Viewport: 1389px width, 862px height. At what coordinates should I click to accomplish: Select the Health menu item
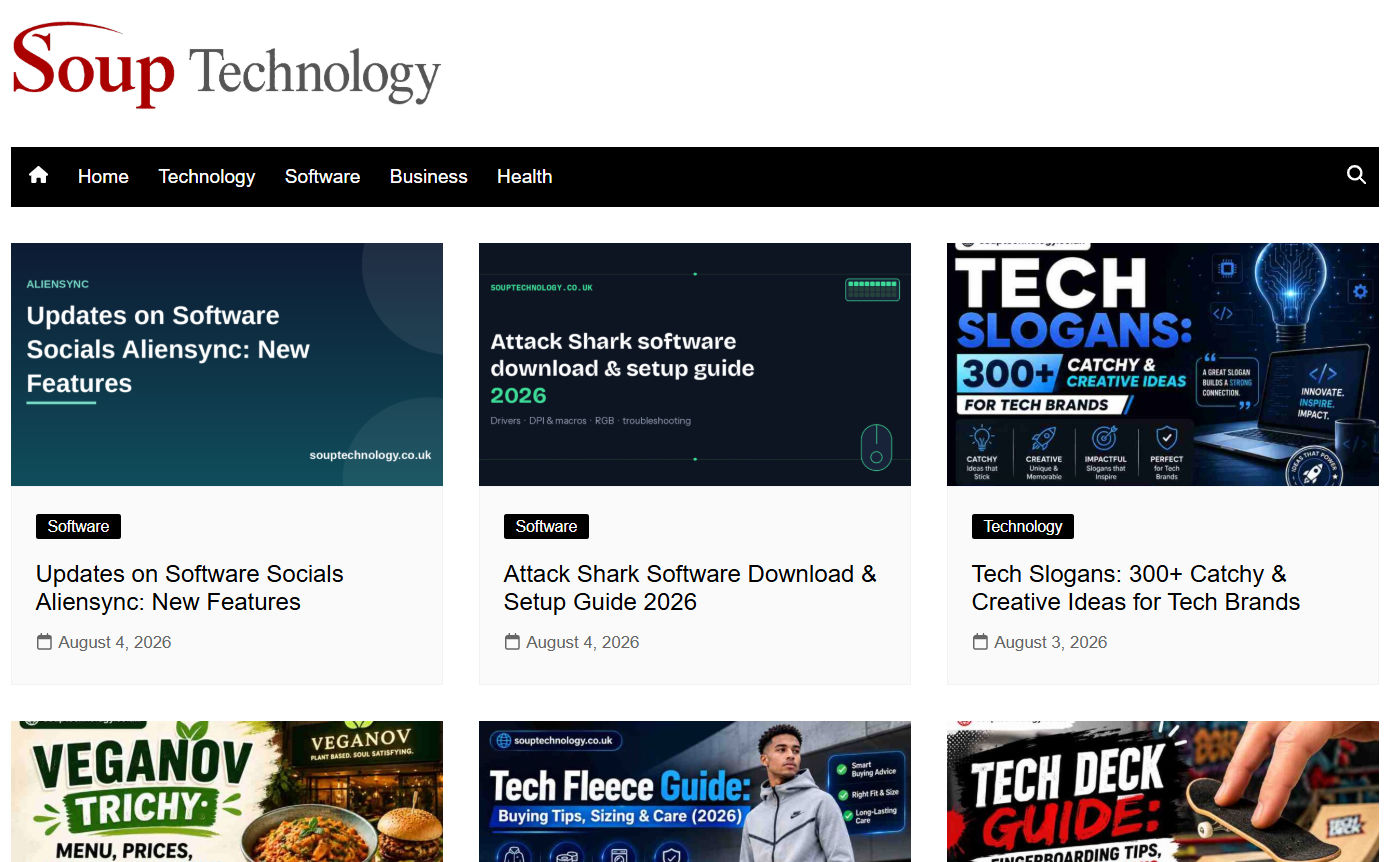click(524, 177)
